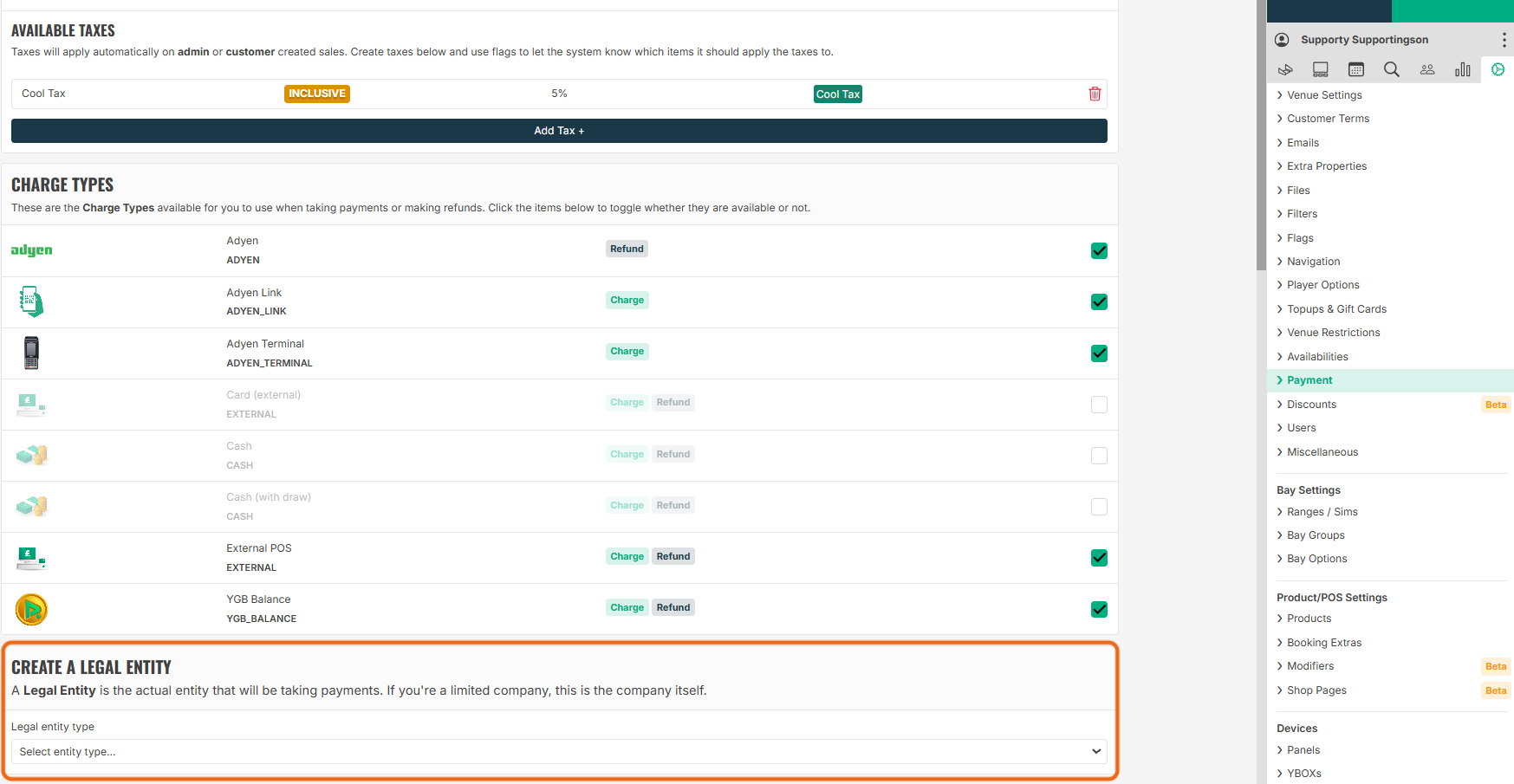The height and width of the screenshot is (784, 1514).
Task: Expand the Topups & Gift Cards section
Action: tap(1336, 309)
